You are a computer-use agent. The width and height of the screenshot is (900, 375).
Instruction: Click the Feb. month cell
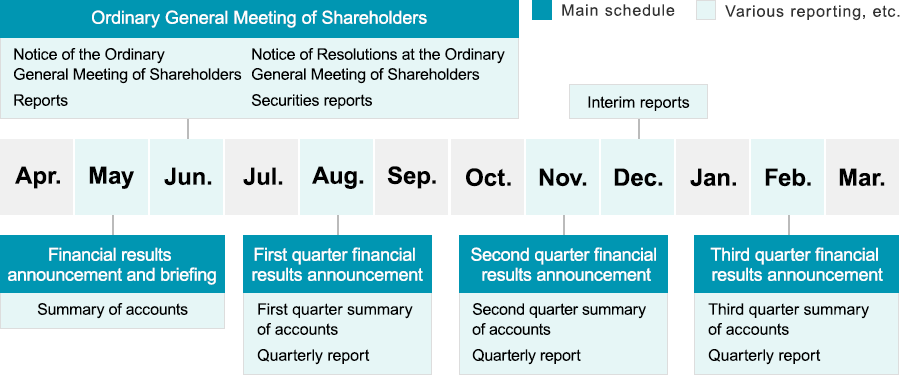pos(788,177)
